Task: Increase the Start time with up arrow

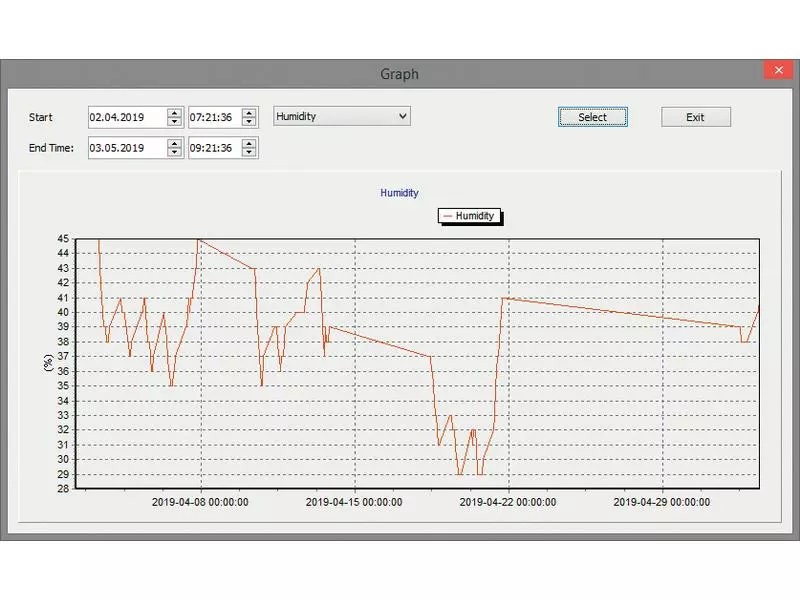Action: (x=250, y=112)
